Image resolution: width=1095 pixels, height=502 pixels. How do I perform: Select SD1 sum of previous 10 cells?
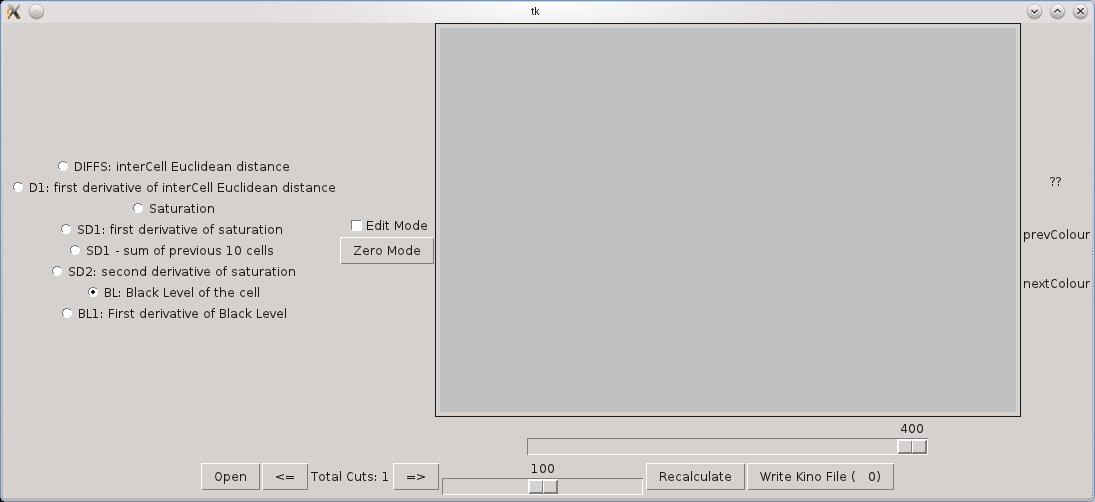point(76,251)
